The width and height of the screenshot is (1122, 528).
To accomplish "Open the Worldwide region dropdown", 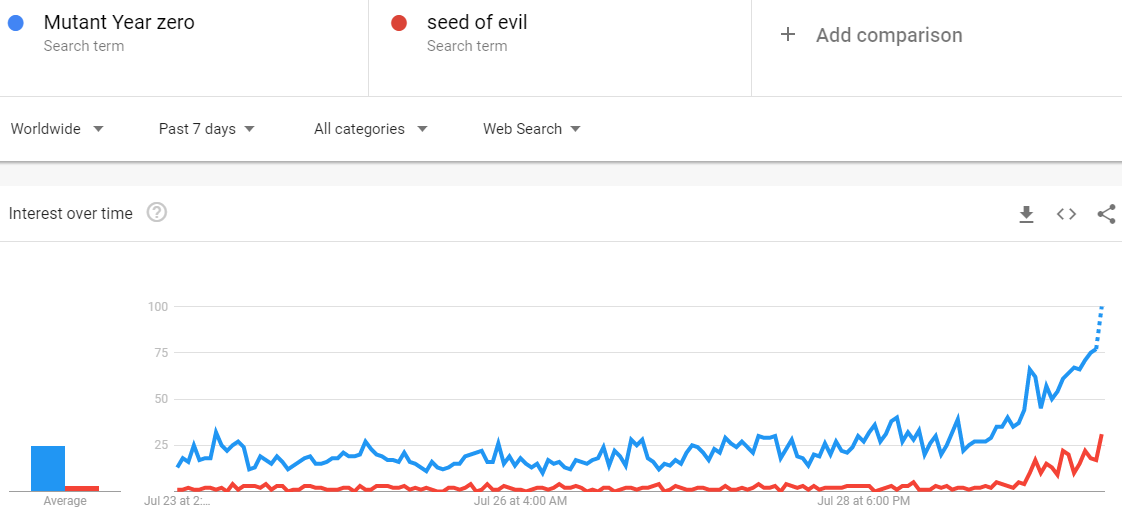I will 57,129.
